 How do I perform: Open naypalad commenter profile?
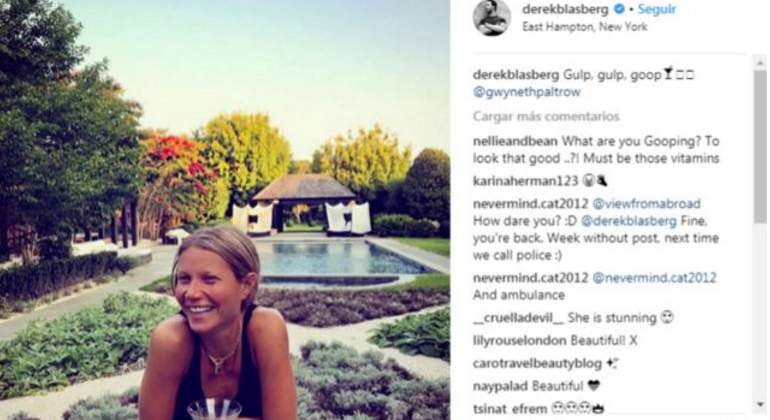(500, 386)
